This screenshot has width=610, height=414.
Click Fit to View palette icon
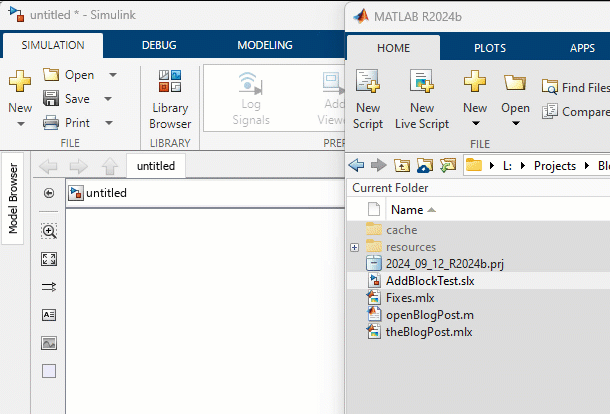pyautogui.click(x=49, y=259)
